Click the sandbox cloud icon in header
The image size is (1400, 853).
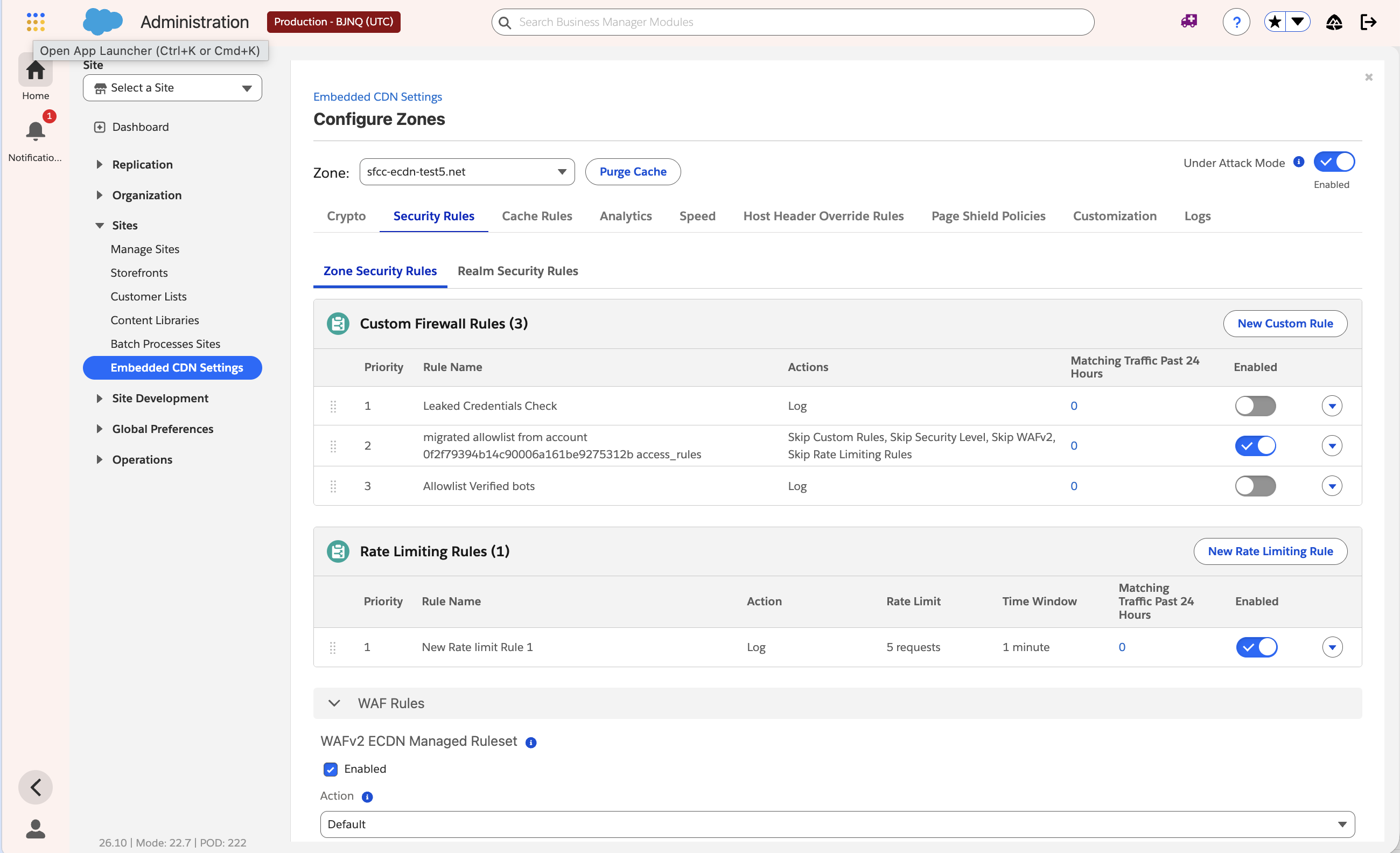pyautogui.click(x=1334, y=22)
